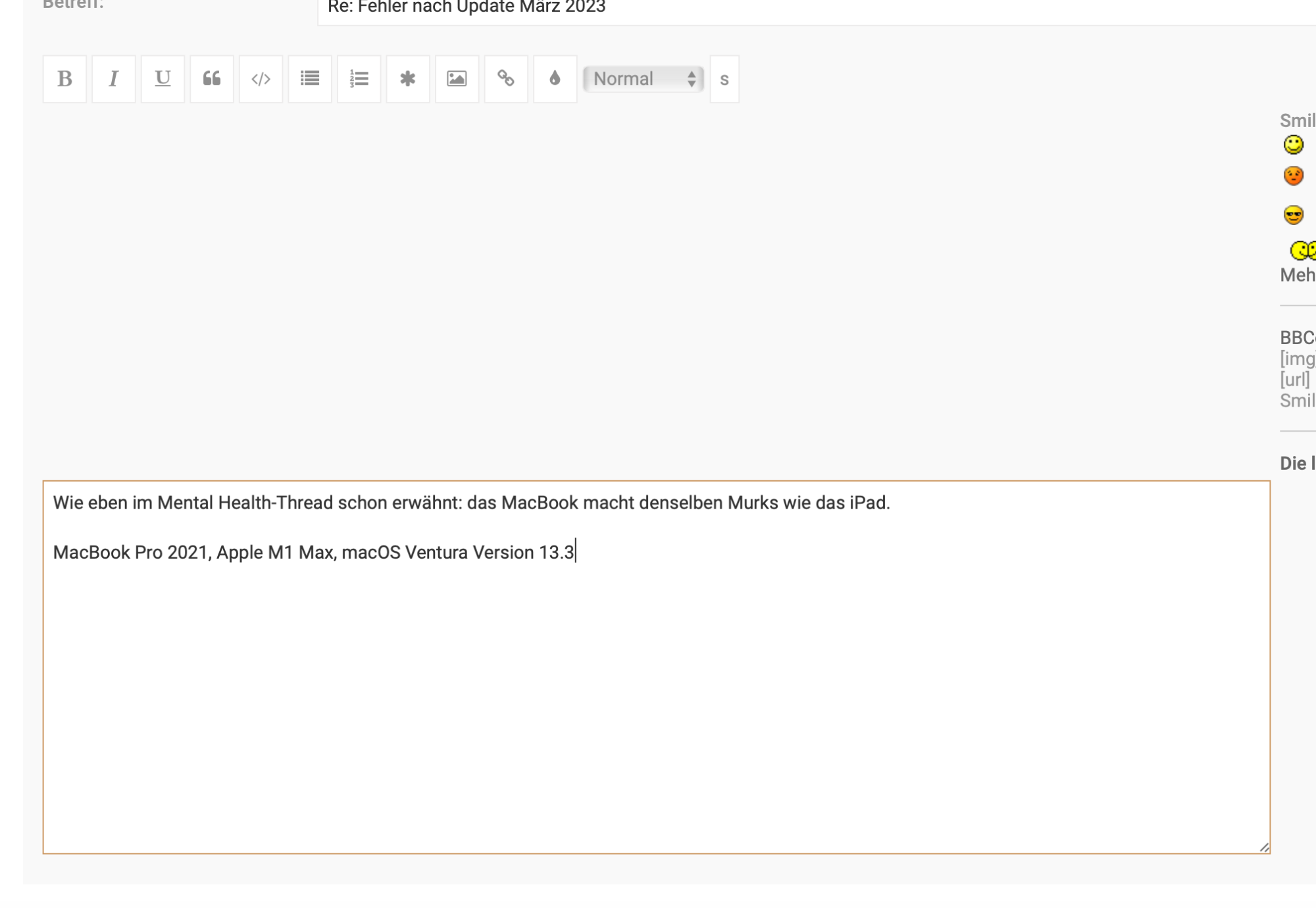1316x908 pixels.
Task: Open the font color droplet picker
Action: (555, 79)
